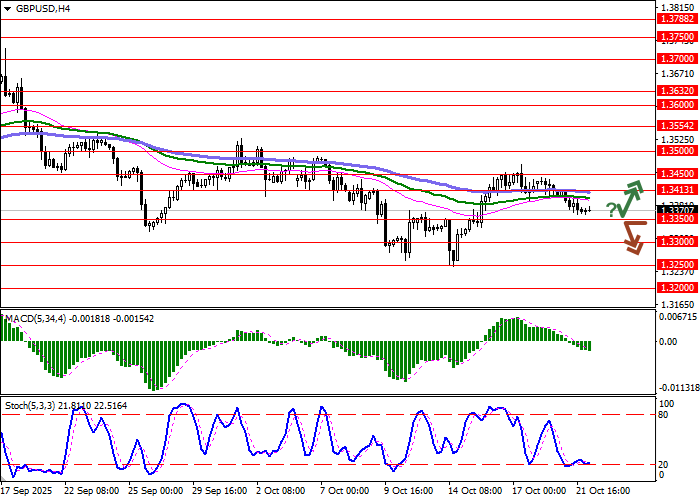Click the red downward forecast arrow
The width and height of the screenshot is (700, 500).
pos(630,238)
